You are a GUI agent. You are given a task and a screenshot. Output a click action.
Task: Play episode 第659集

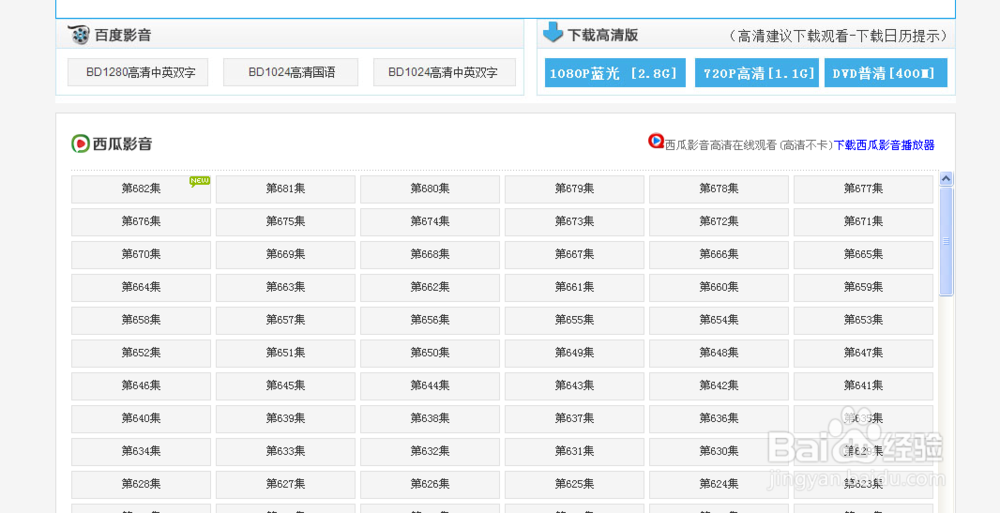(x=863, y=288)
